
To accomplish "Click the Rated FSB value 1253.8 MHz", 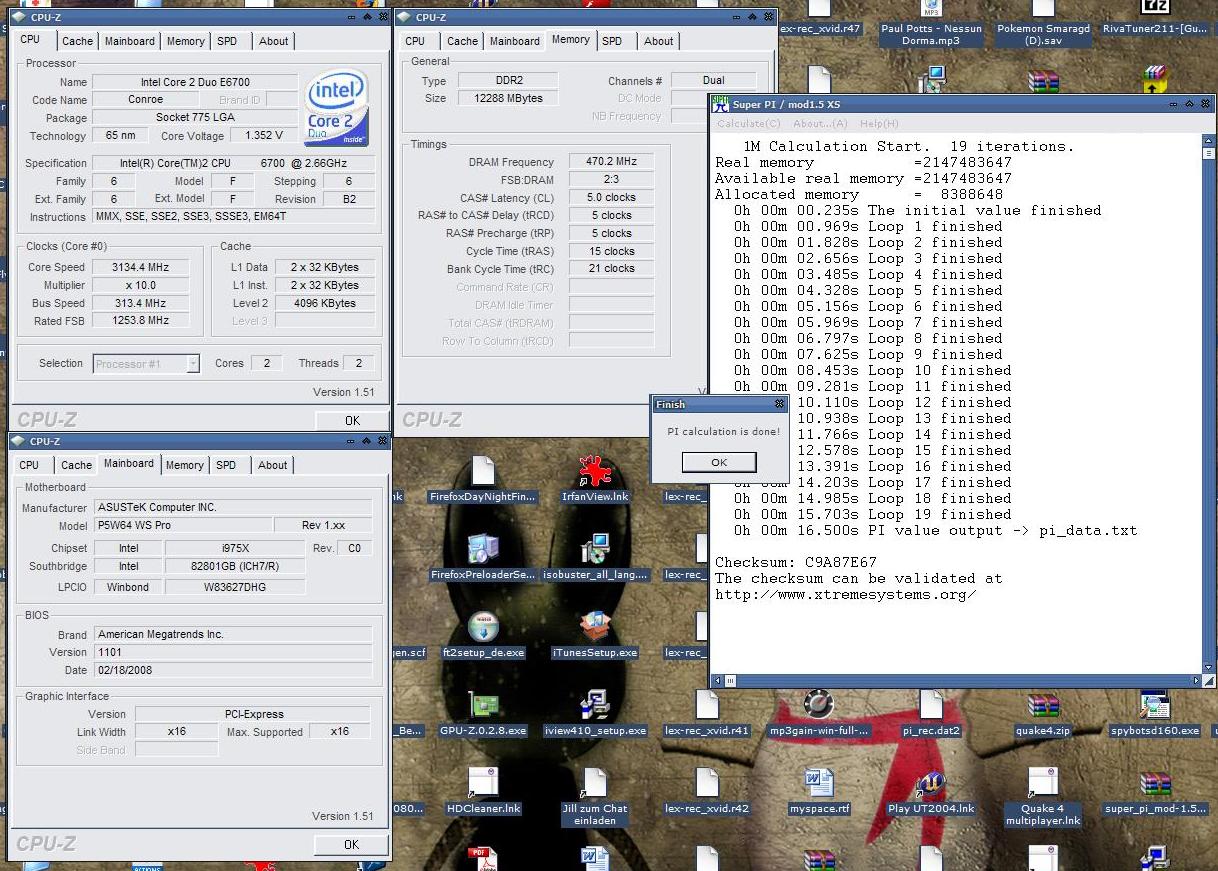I will [x=140, y=321].
